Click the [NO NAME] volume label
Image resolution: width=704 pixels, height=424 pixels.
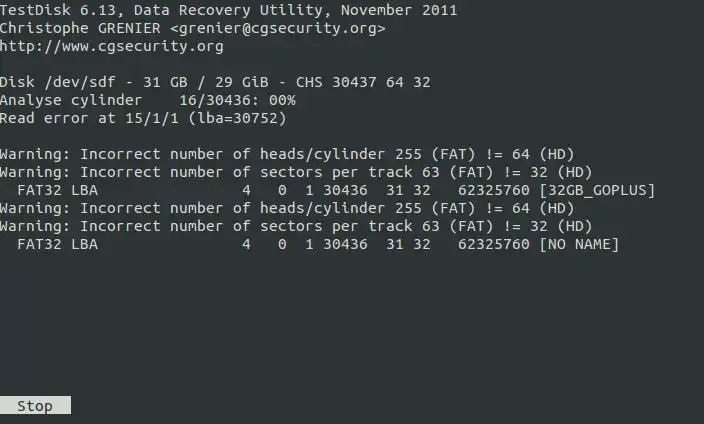[579, 244]
